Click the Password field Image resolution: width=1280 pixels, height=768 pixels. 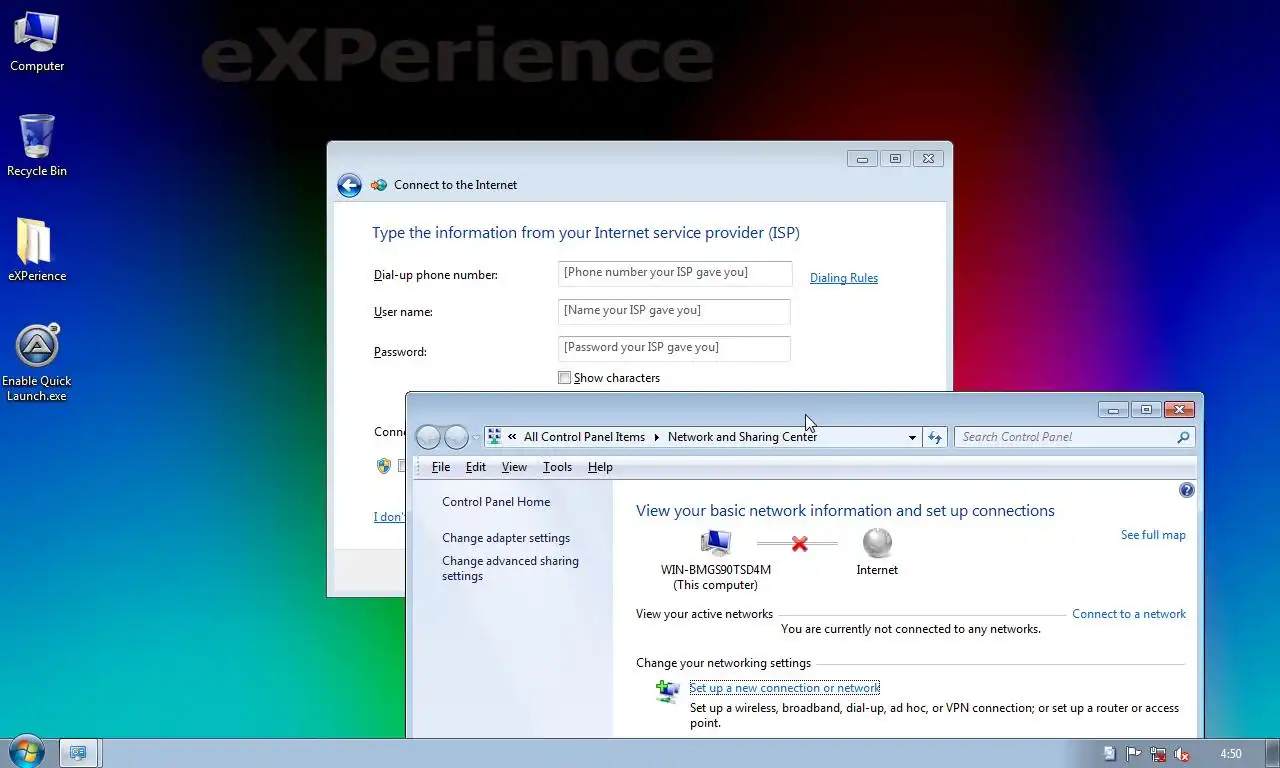(674, 348)
